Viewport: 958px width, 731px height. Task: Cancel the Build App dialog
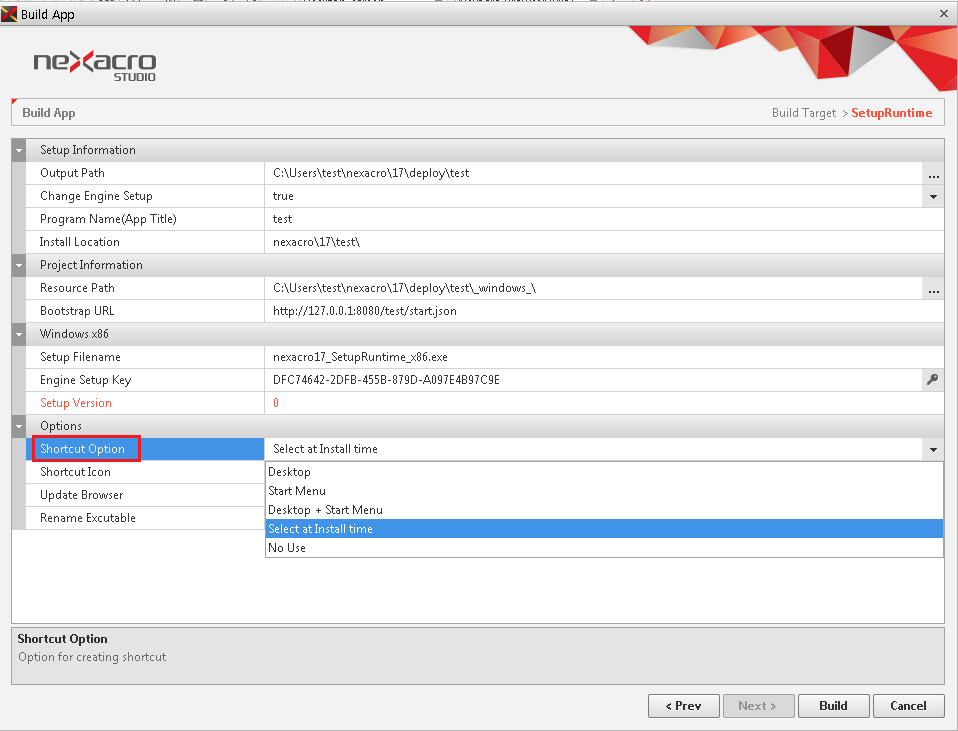(908, 706)
